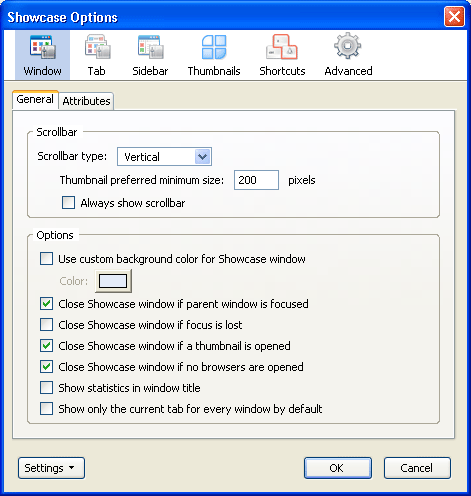
Task: Enable Always show scrollbar checkbox
Action: click(x=68, y=203)
